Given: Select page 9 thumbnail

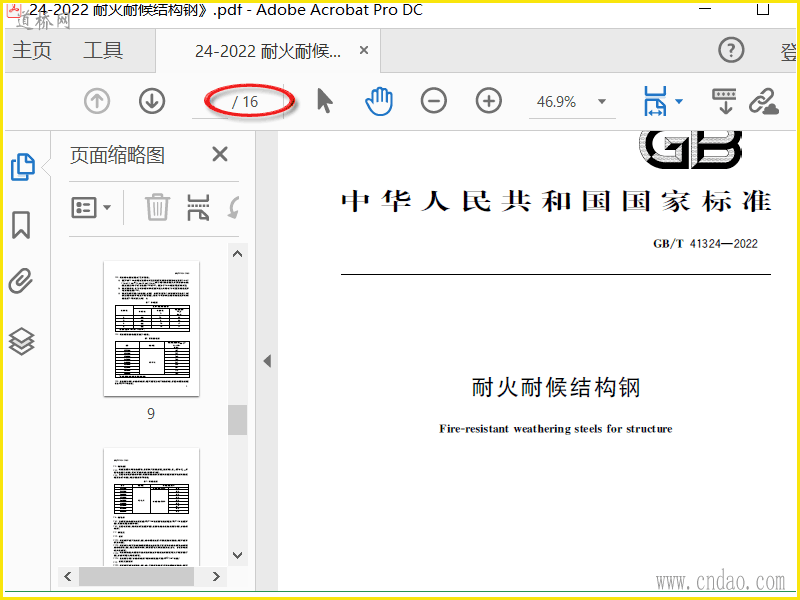Looking at the screenshot, I should pyautogui.click(x=152, y=329).
